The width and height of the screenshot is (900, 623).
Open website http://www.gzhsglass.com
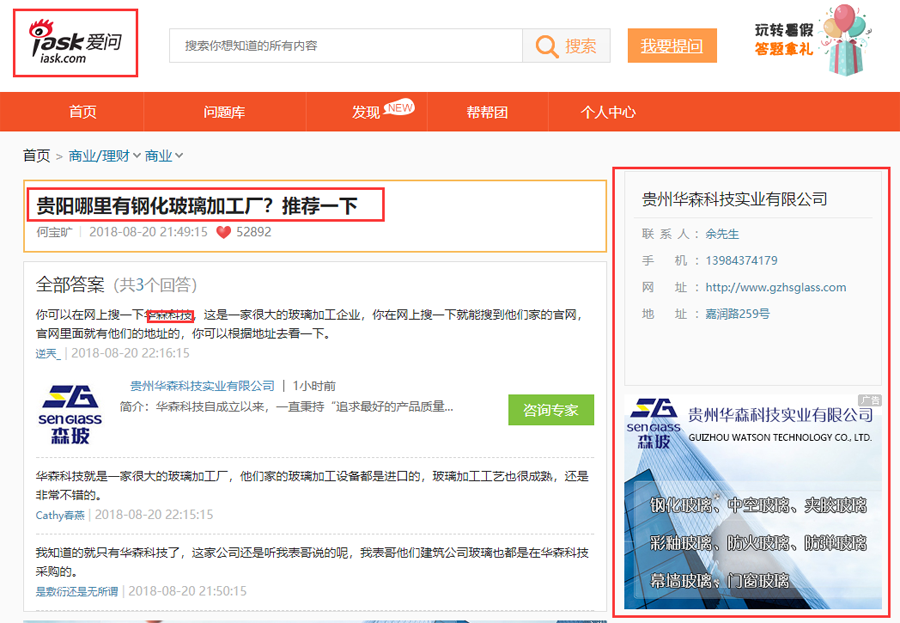[776, 287]
